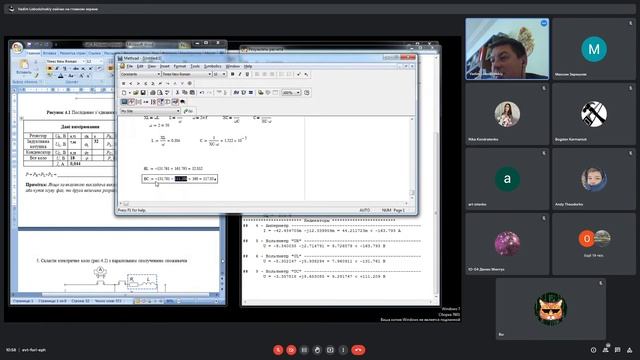640x360 pixels.
Task: Turn on camera in Meet controls
Action: 291,350
